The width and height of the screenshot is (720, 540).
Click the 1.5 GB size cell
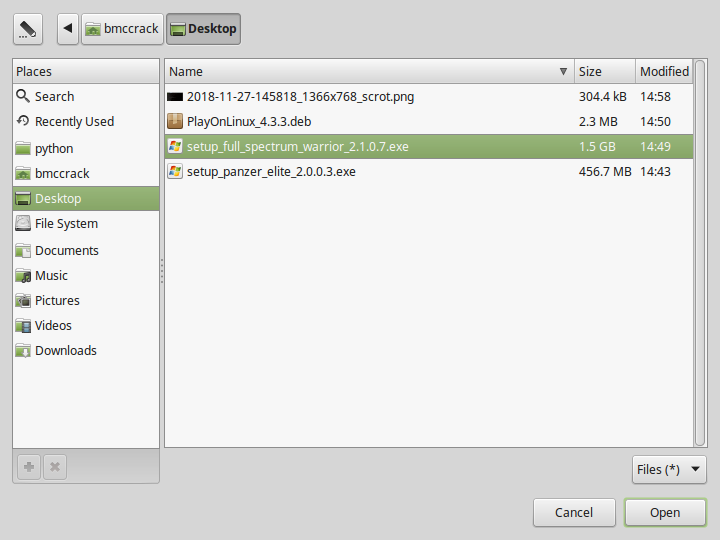[597, 146]
